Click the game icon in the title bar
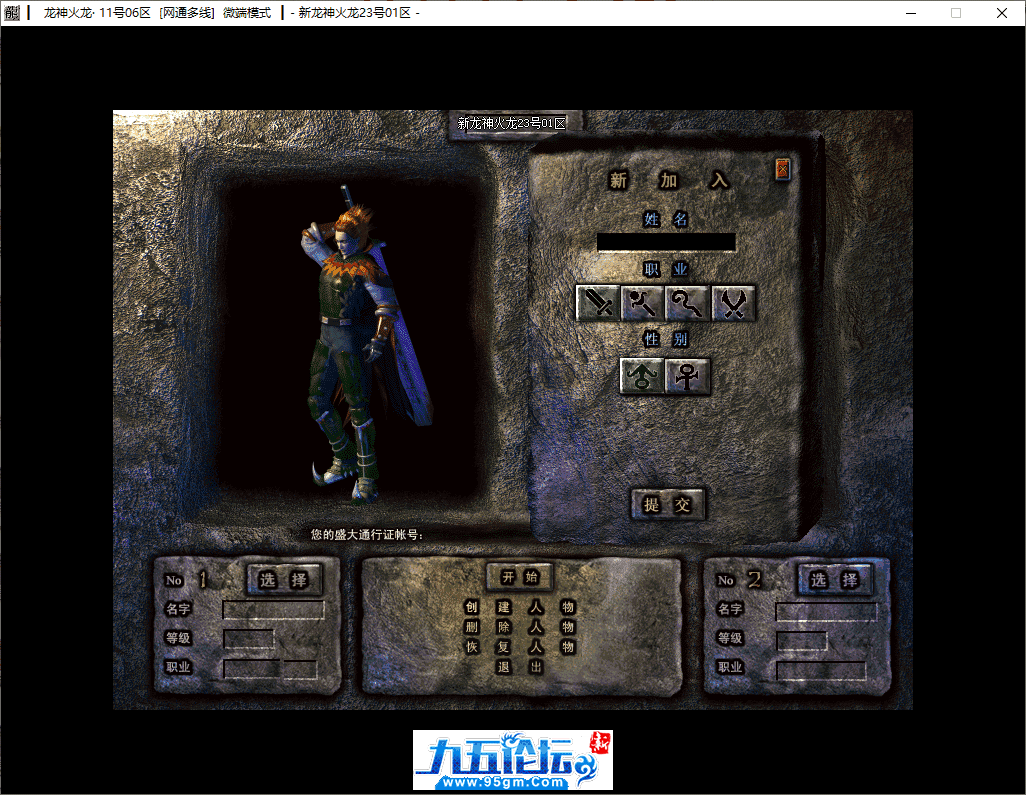This screenshot has width=1026, height=795. click(12, 12)
